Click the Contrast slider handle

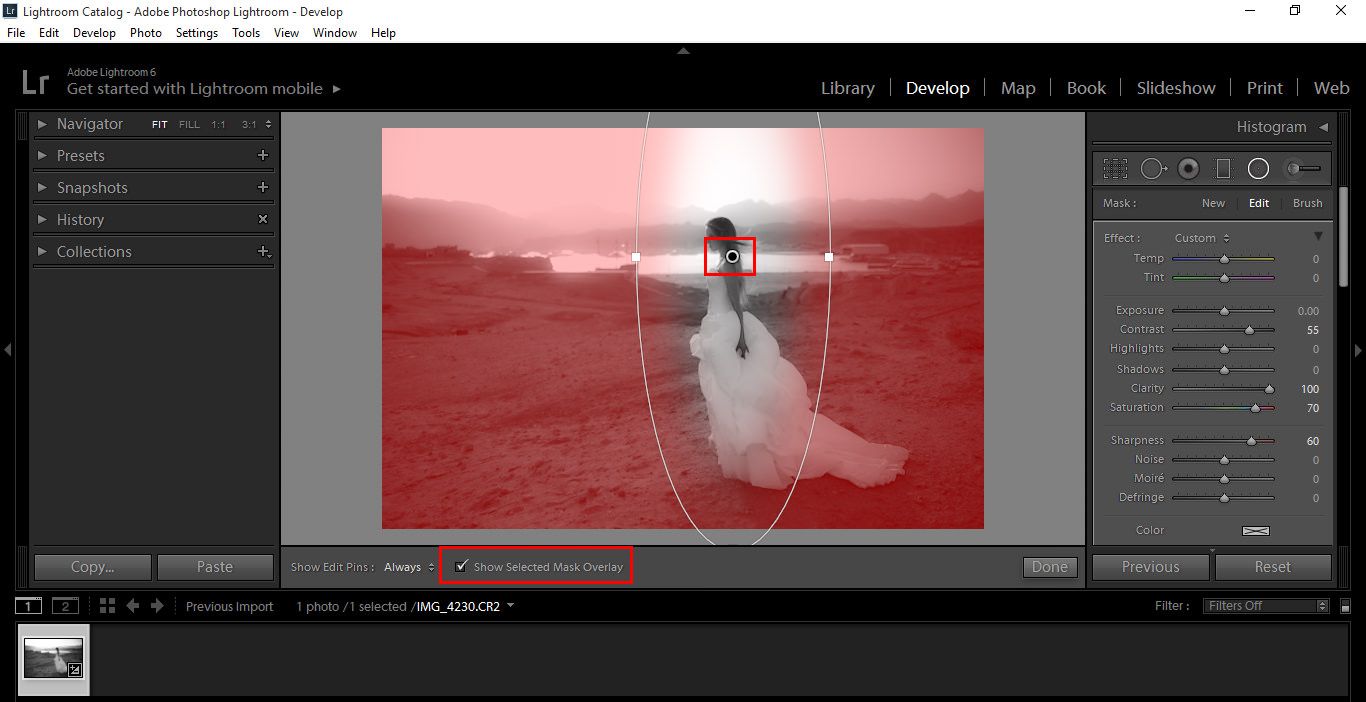pos(1249,330)
